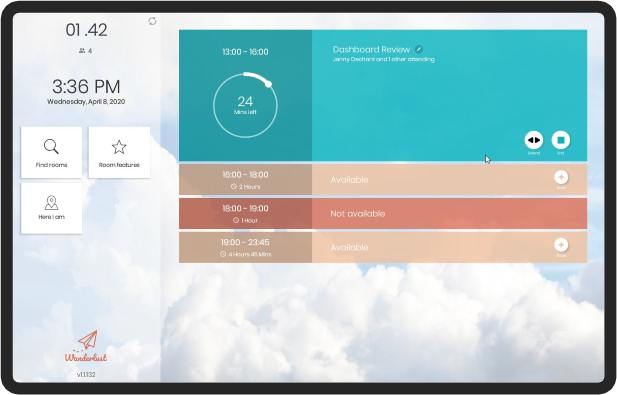Click the Dashboard Review title

coord(371,49)
